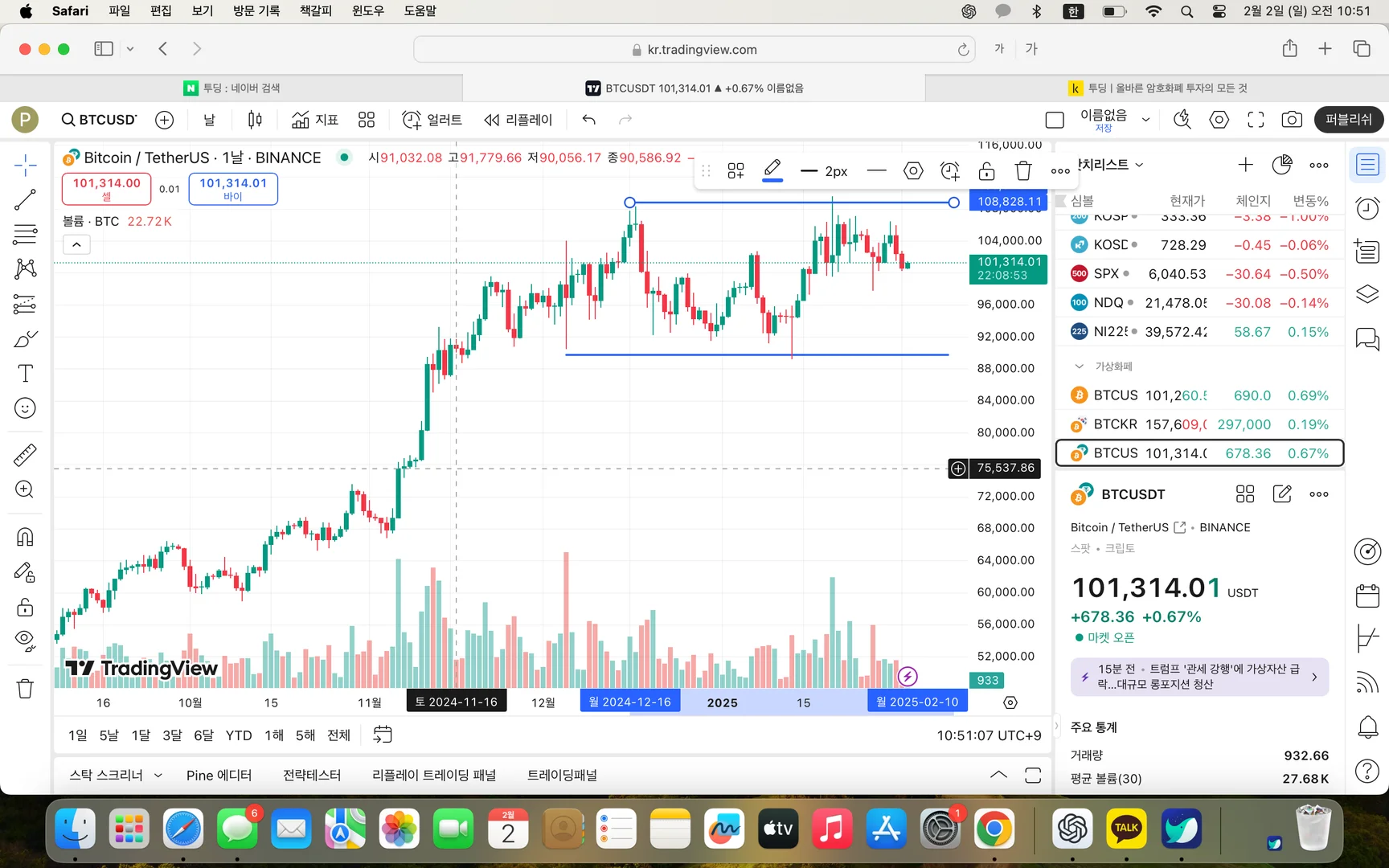Open the layout selection square icon
Viewport: 1389px width, 868px height.
[x=1055, y=120]
